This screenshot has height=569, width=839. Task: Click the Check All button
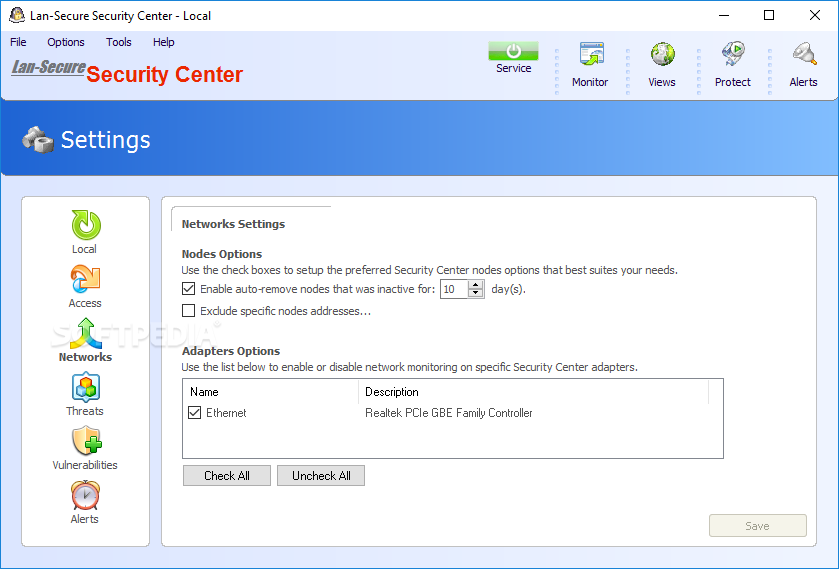click(227, 476)
